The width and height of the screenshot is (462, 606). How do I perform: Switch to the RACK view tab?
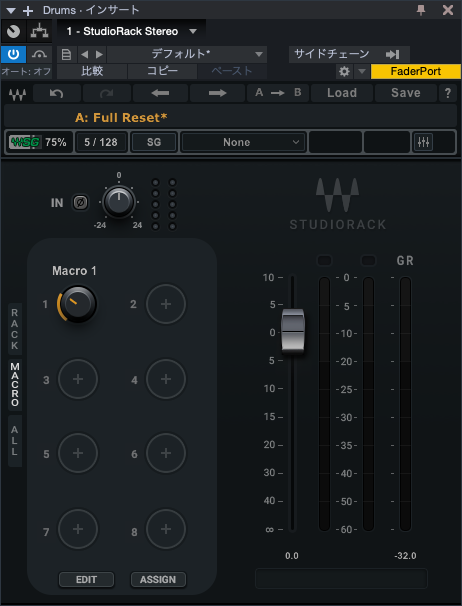15,329
